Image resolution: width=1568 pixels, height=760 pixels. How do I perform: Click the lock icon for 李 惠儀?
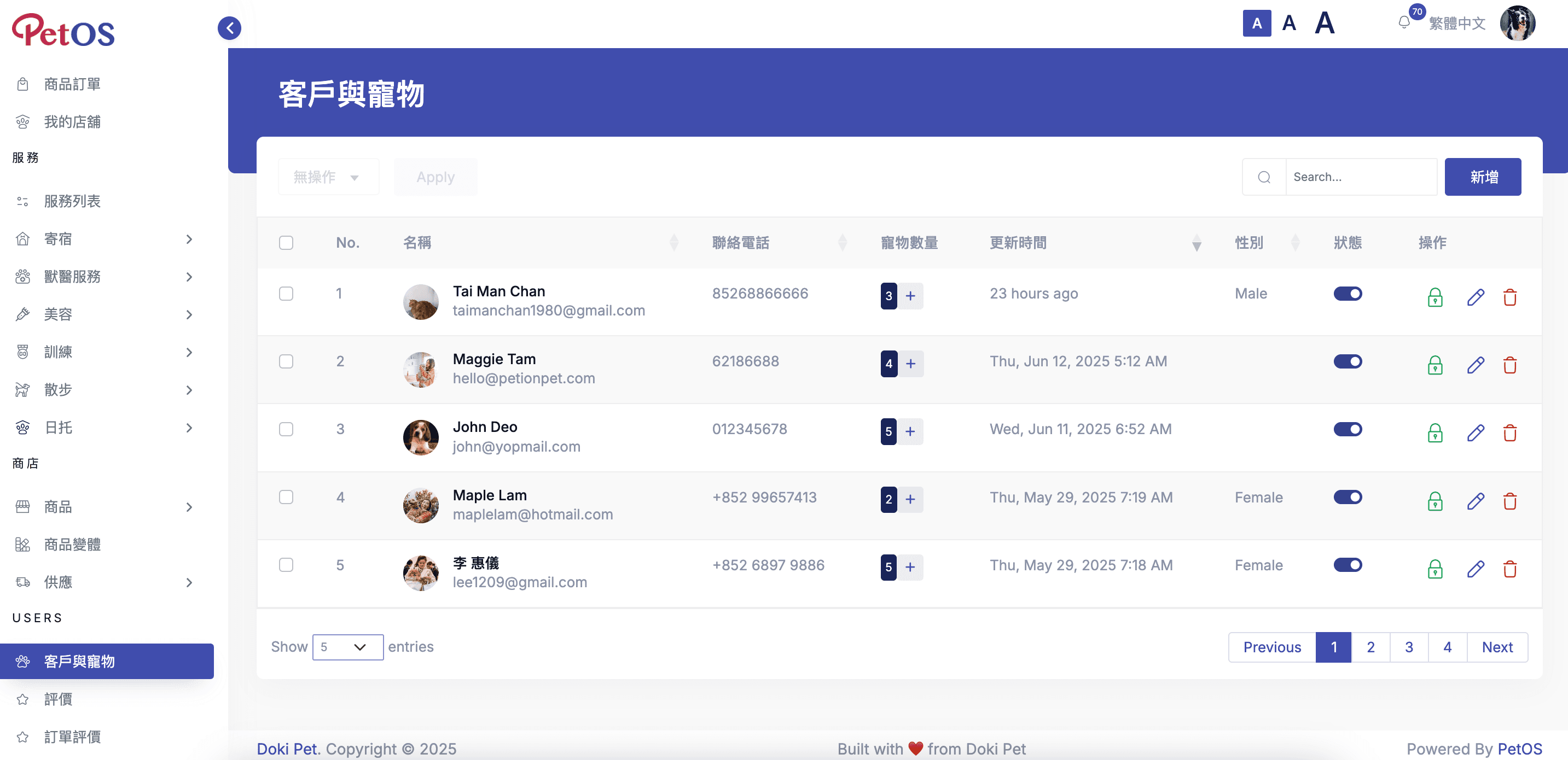click(x=1435, y=569)
